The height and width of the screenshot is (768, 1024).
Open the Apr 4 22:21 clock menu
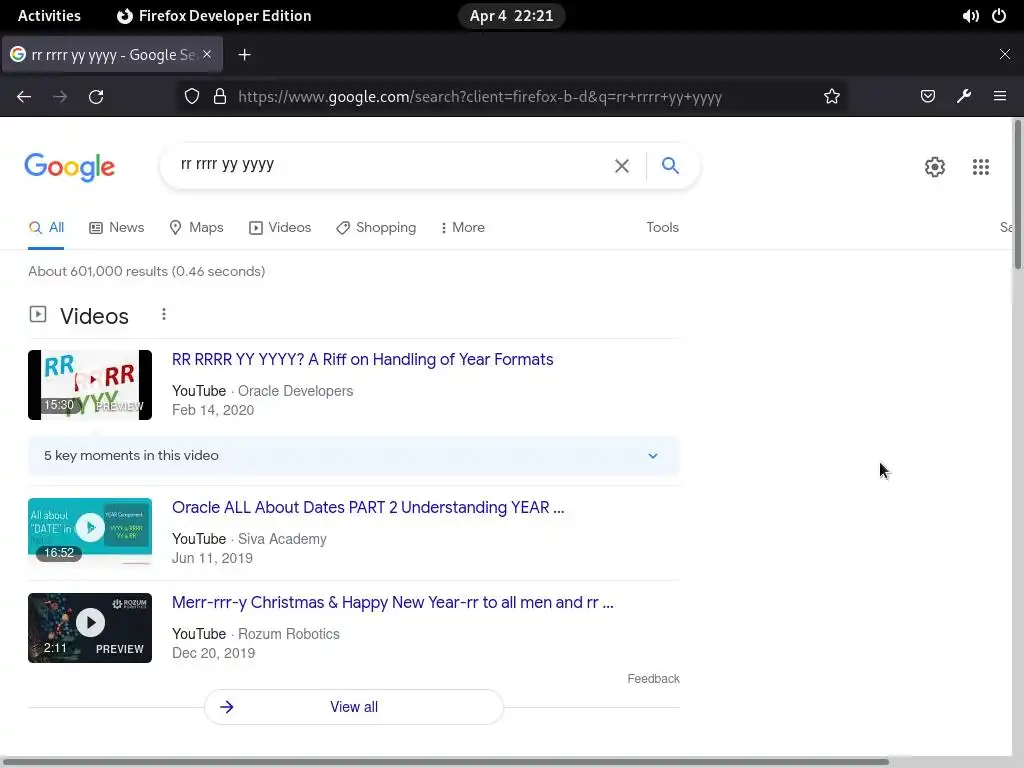point(511,16)
